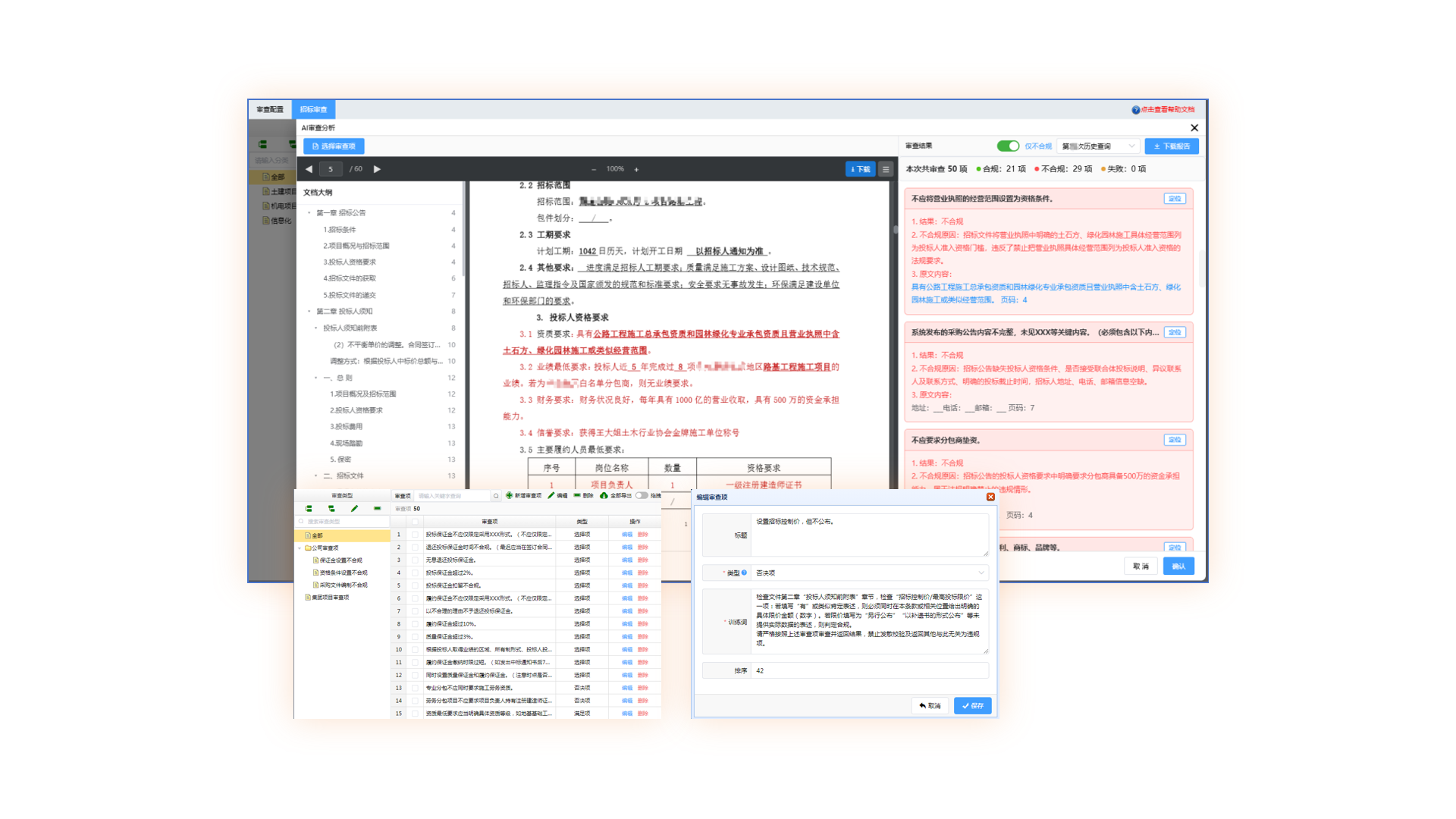Collapse the 公司审查项 tree folder
1456x819 pixels.
tap(300, 548)
